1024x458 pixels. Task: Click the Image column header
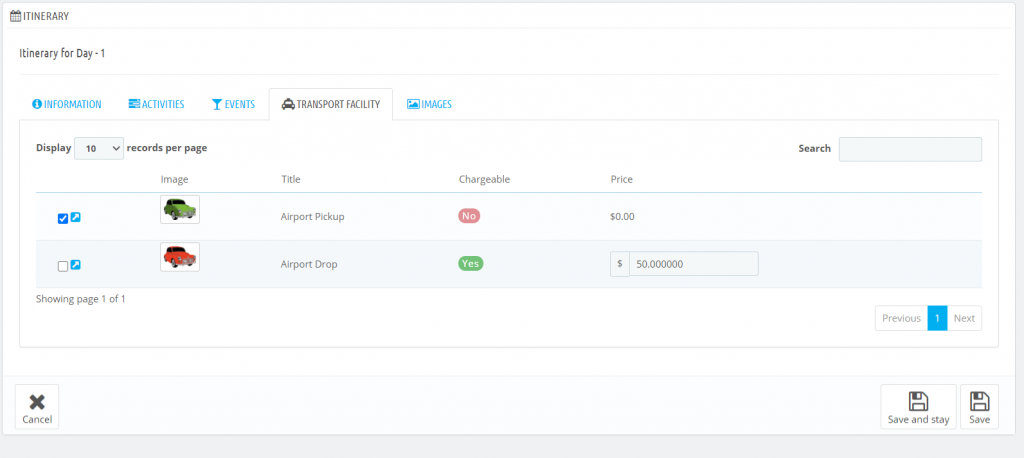click(174, 179)
